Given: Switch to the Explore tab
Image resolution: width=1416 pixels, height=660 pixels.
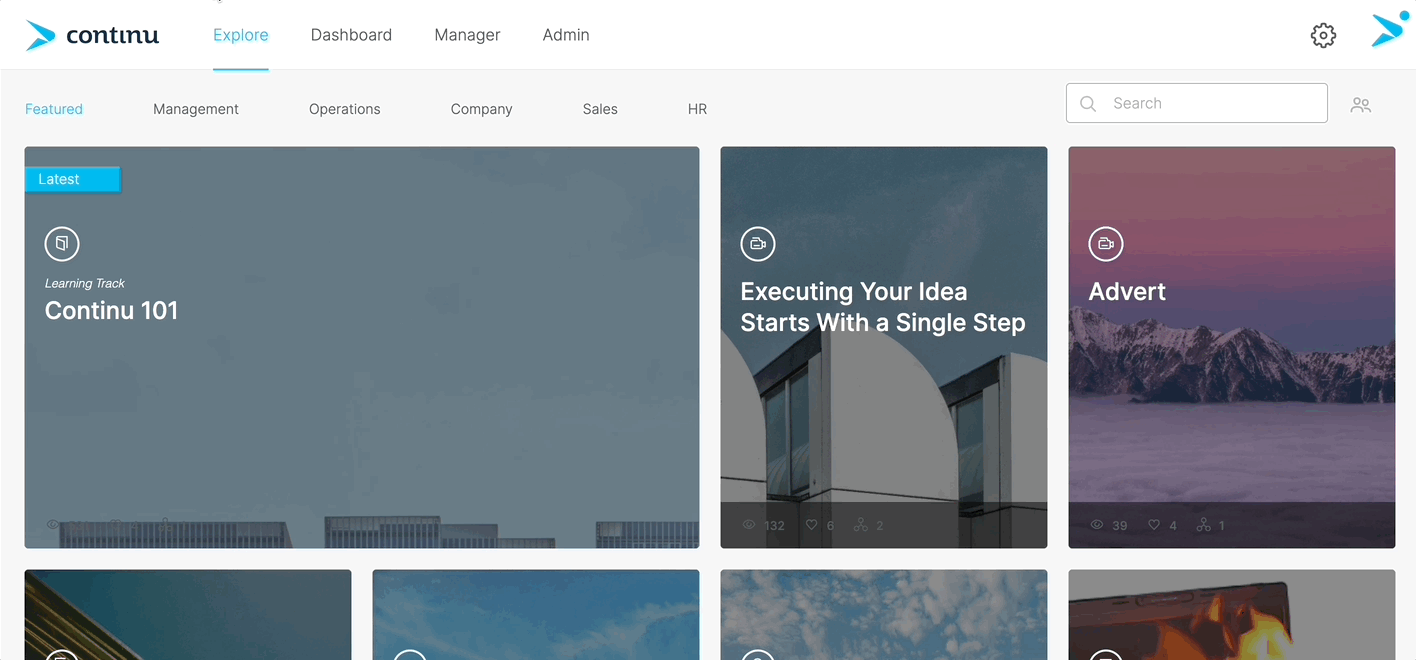Looking at the screenshot, I should coord(241,35).
